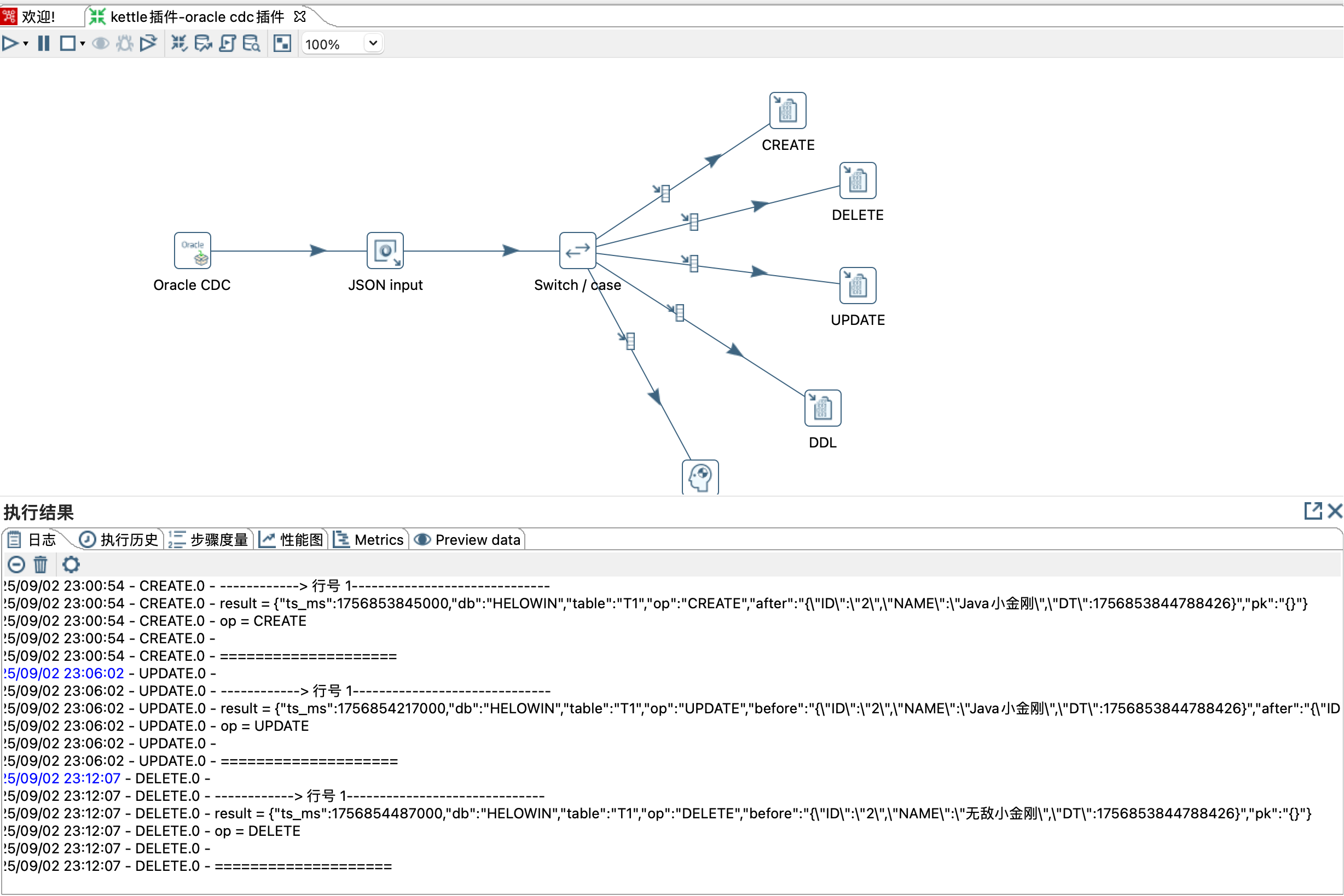Click the DDL log step icon

tap(822, 408)
